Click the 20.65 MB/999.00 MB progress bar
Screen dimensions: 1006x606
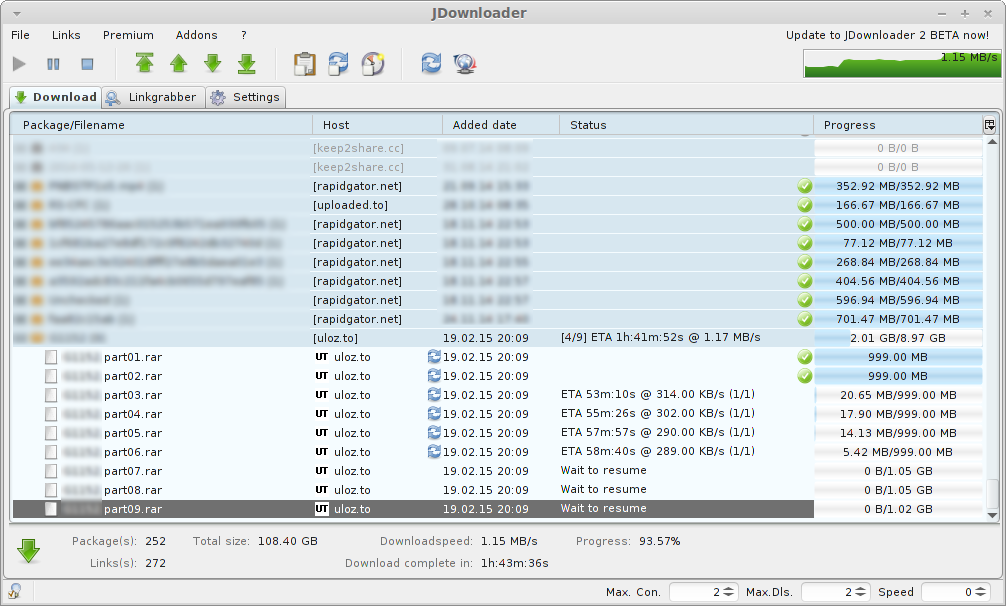[x=898, y=395]
